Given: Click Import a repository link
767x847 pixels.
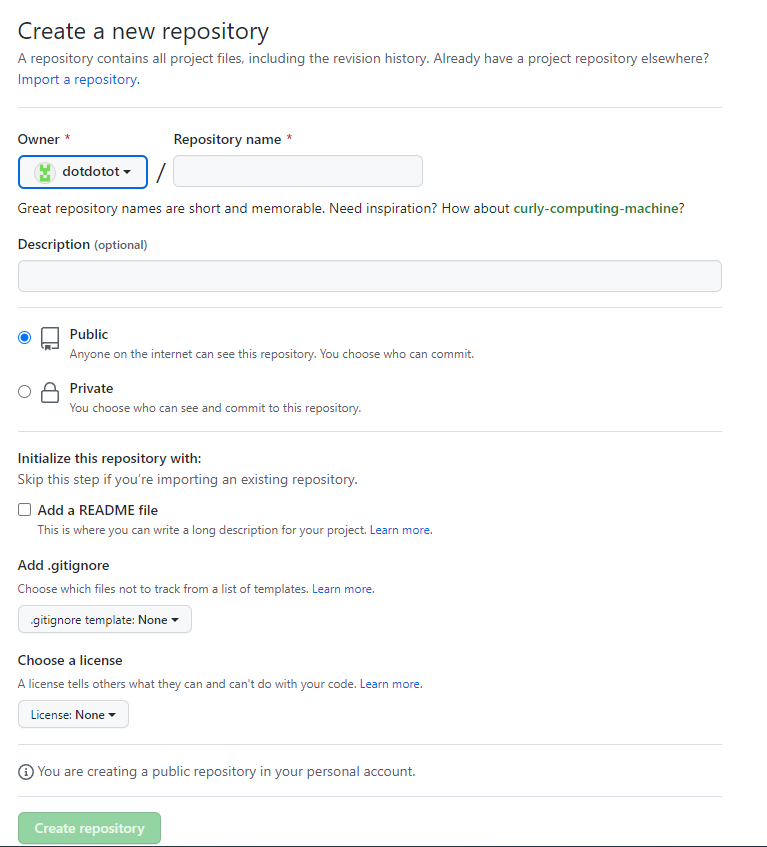Looking at the screenshot, I should click(76, 79).
